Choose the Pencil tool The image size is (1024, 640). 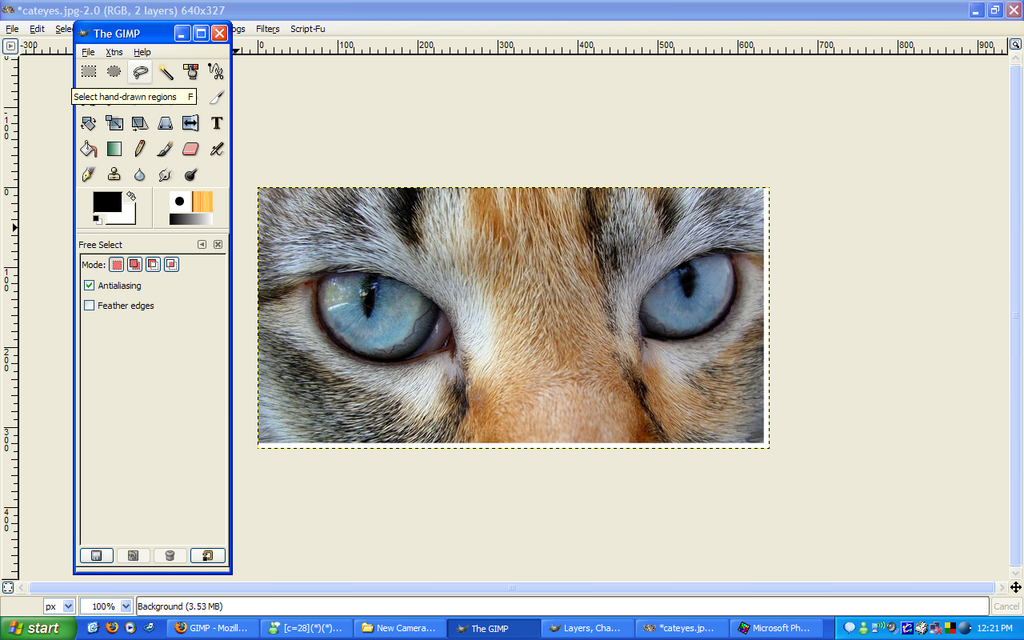[140, 149]
